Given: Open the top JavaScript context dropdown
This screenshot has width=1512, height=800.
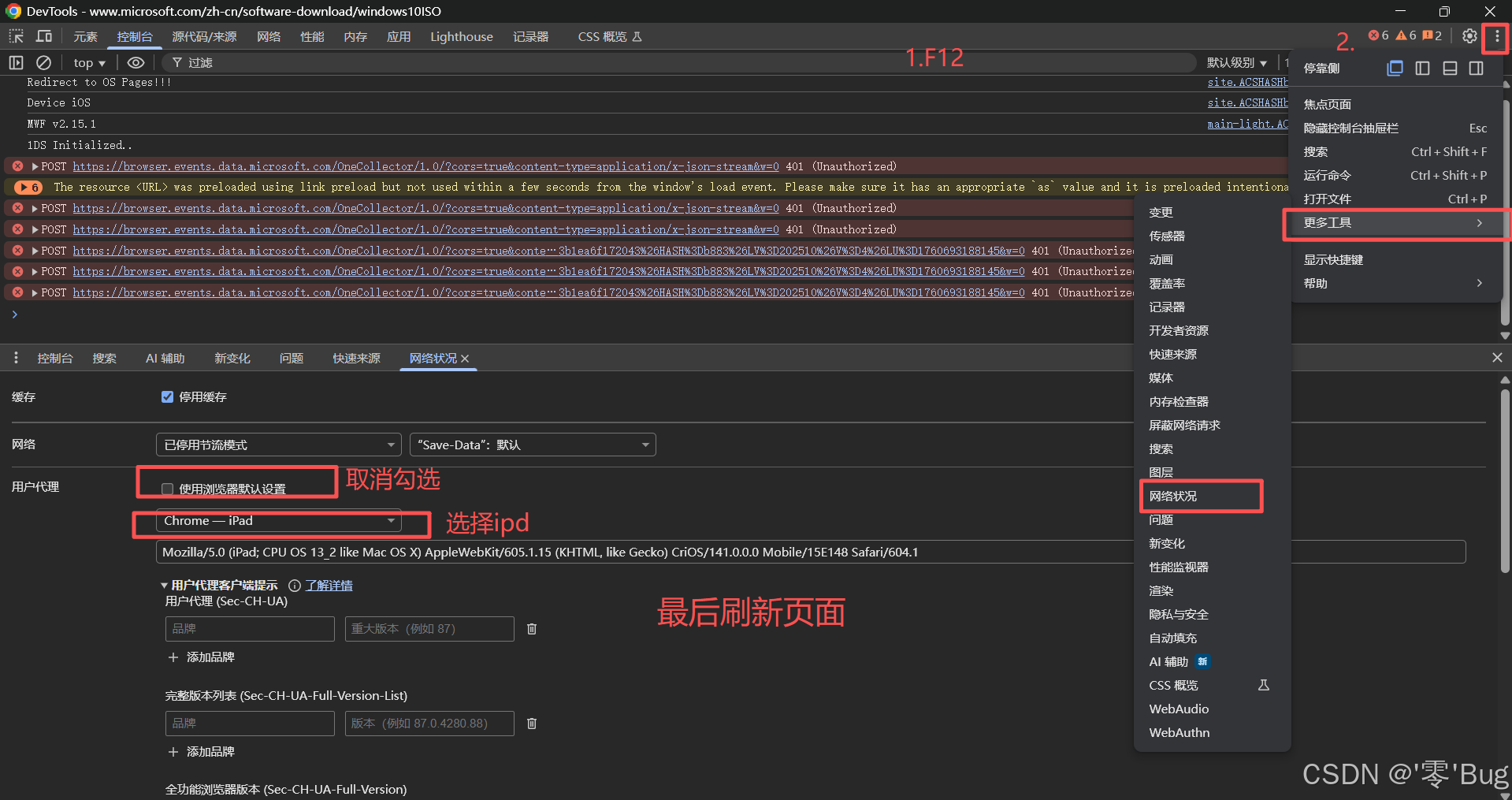Looking at the screenshot, I should coord(89,63).
